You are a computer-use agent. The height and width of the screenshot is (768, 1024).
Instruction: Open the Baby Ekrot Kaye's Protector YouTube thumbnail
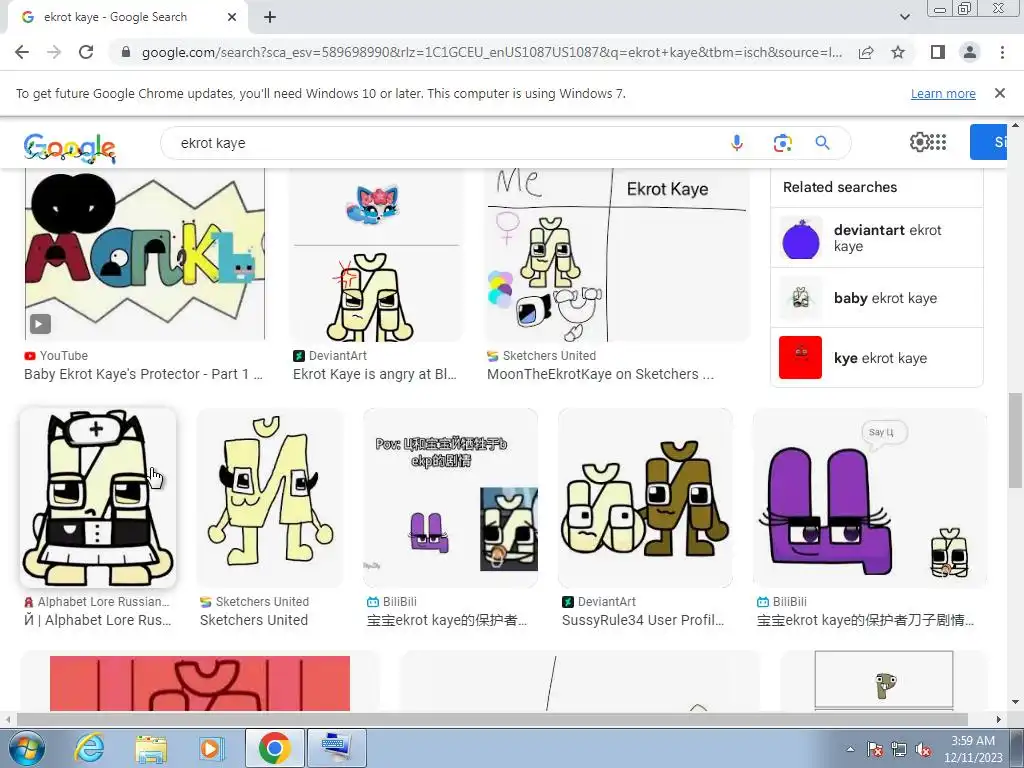point(145,255)
